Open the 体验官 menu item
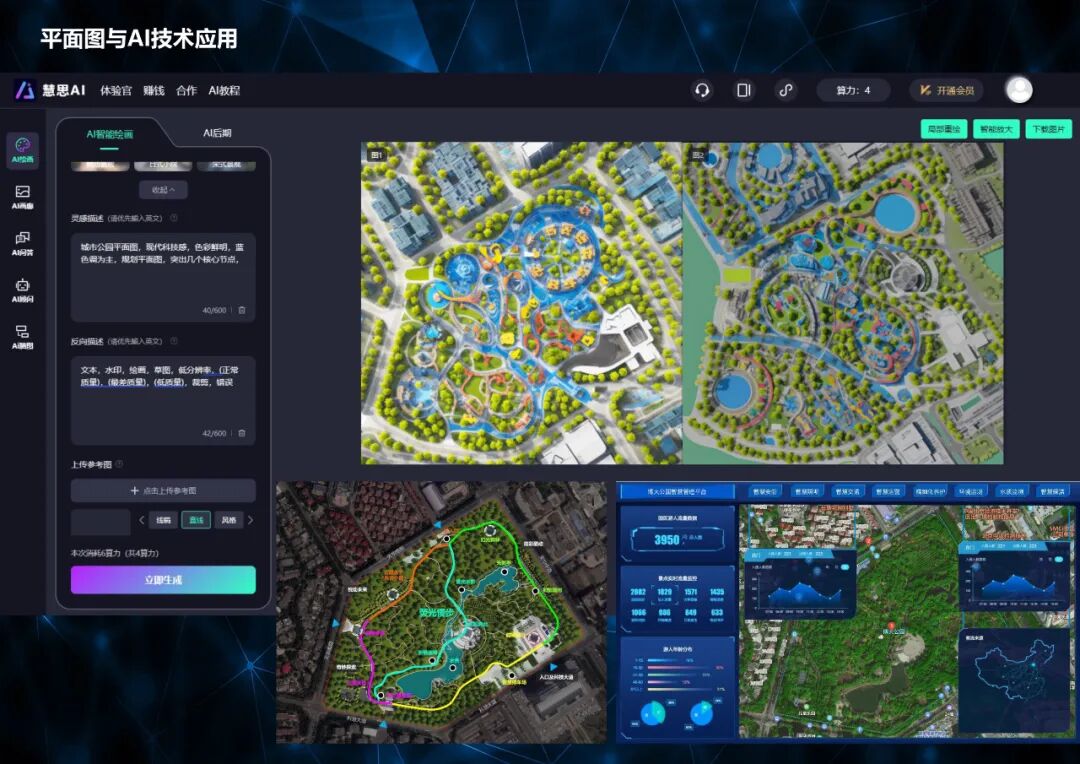1080x764 pixels. pyautogui.click(x=116, y=90)
